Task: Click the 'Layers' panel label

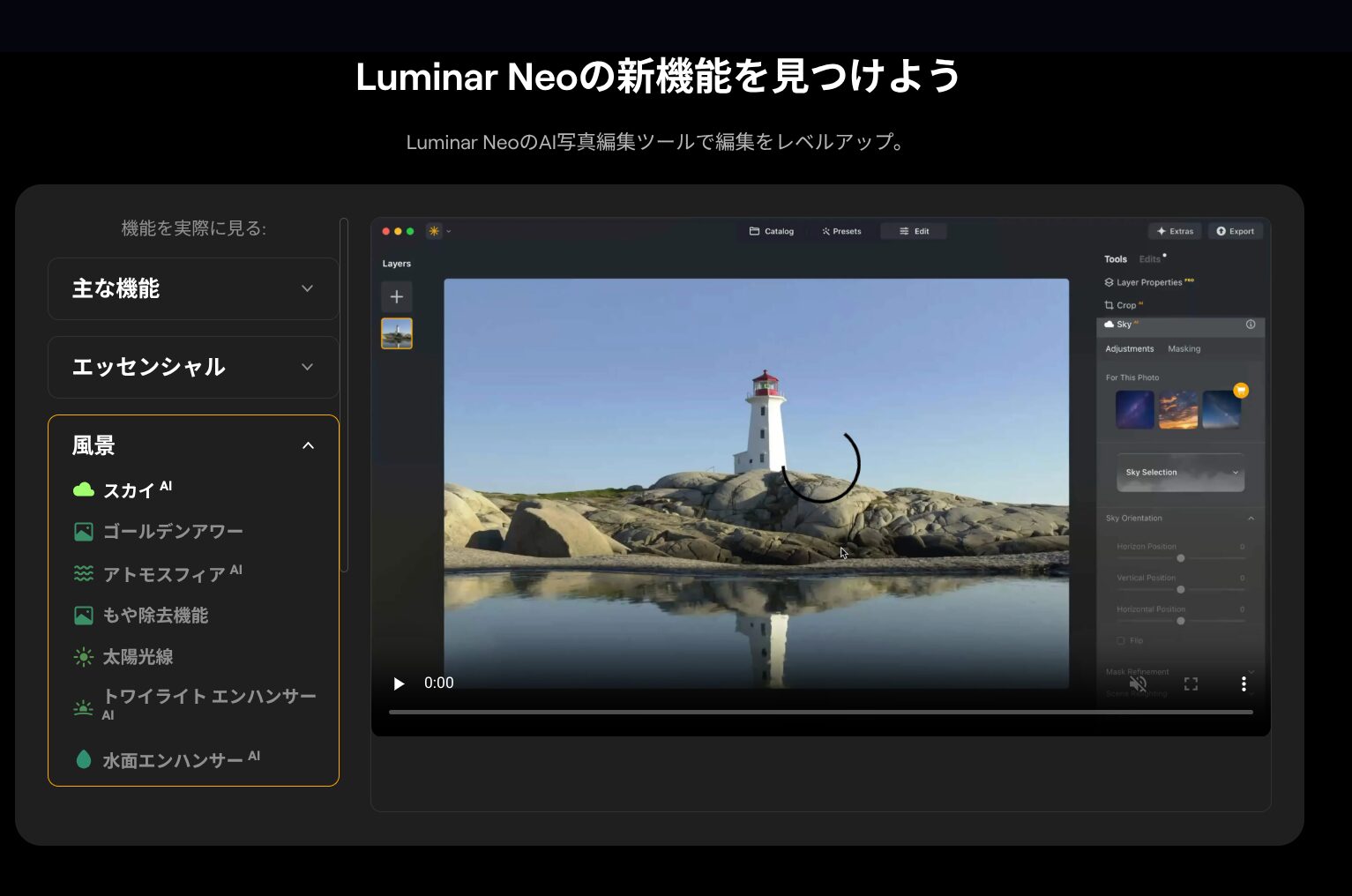Action: pyautogui.click(x=397, y=264)
